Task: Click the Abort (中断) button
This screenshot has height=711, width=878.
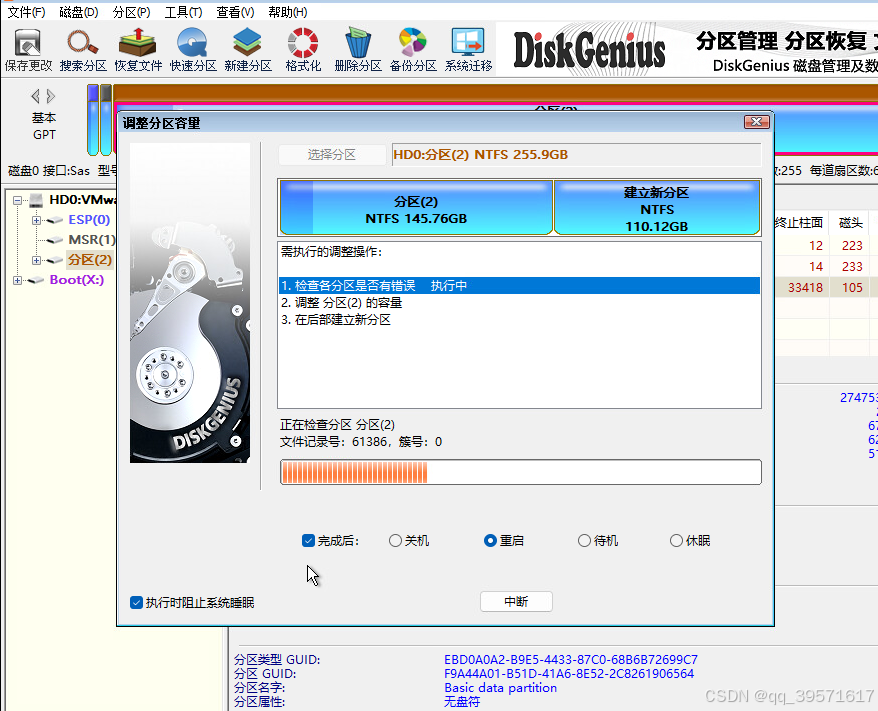Action: tap(516, 602)
